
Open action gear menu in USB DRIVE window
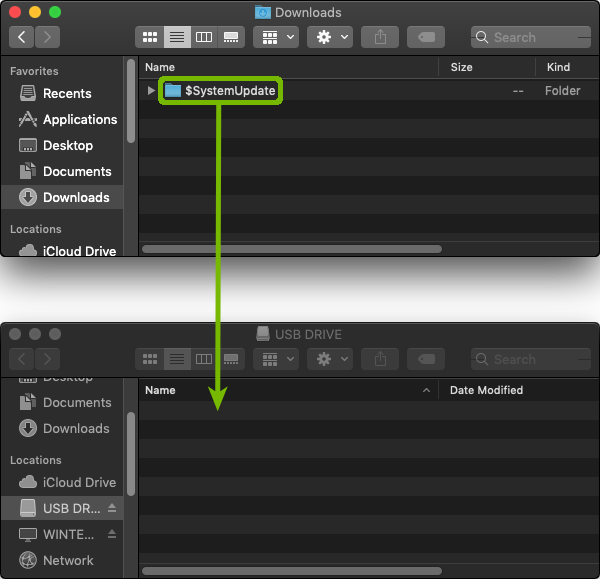(x=330, y=359)
